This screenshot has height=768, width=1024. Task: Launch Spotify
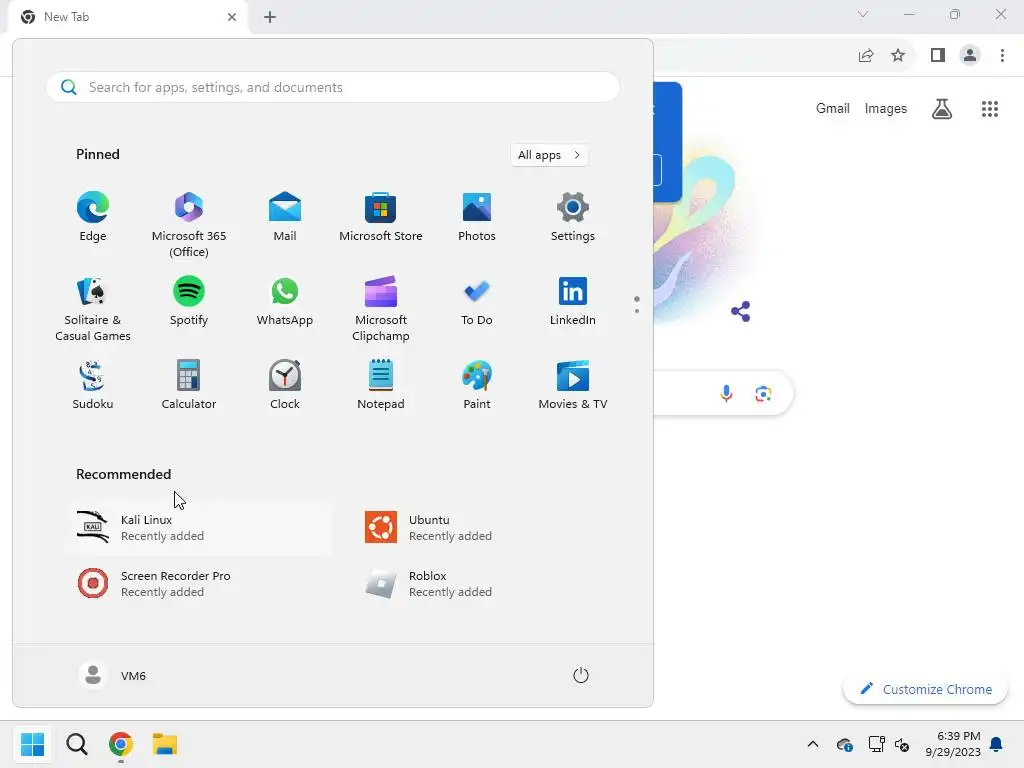189,301
